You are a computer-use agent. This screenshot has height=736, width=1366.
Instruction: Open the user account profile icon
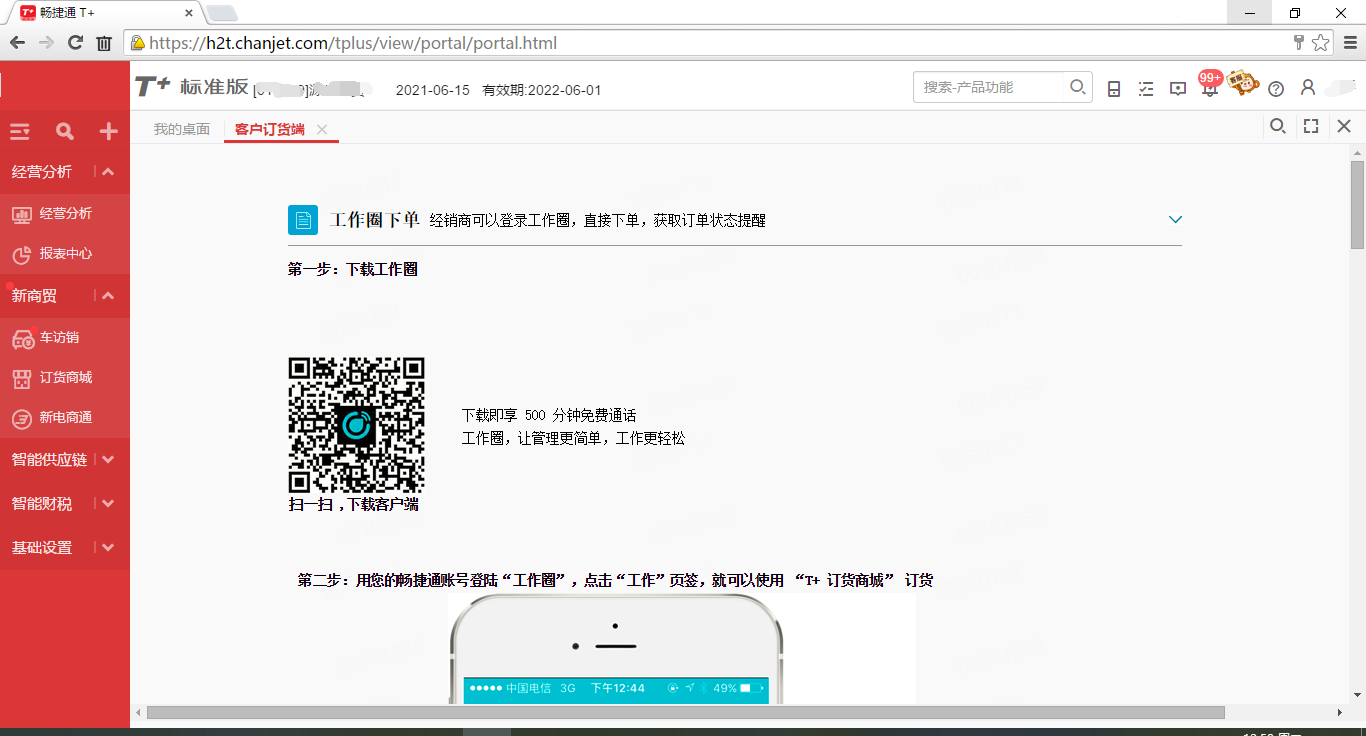[1307, 87]
